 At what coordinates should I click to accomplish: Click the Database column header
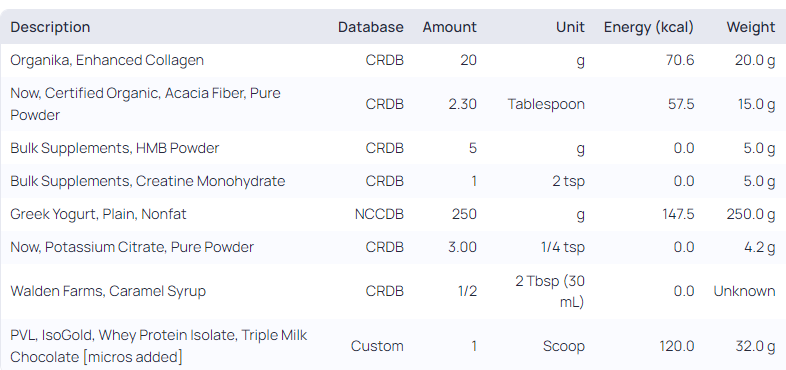pyautogui.click(x=370, y=27)
